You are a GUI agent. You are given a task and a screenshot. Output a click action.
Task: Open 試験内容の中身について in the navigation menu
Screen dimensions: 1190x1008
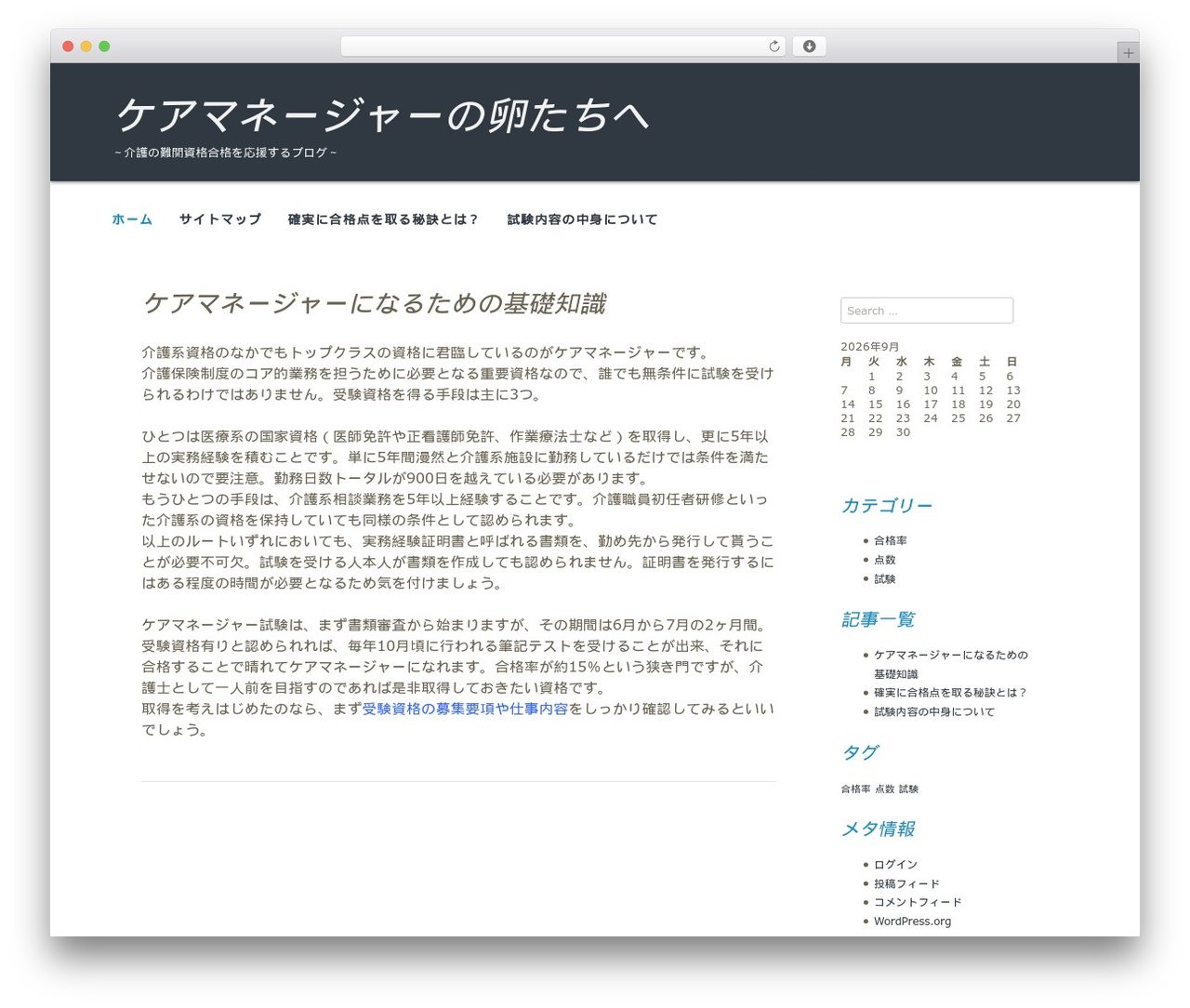click(582, 219)
